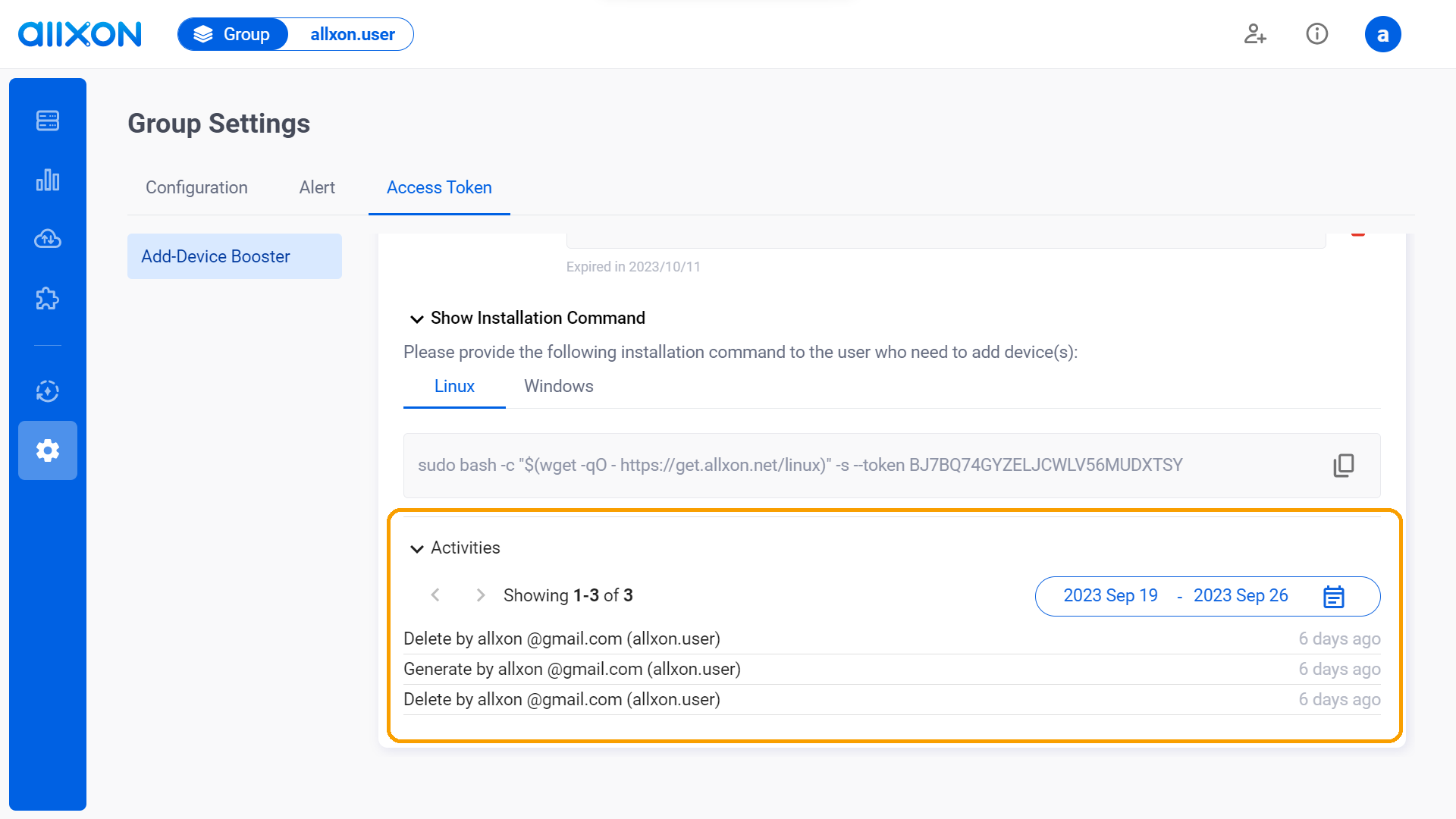Screen dimensions: 1456x819
Task: Select the gear settings sidebar icon
Action: pyautogui.click(x=48, y=450)
